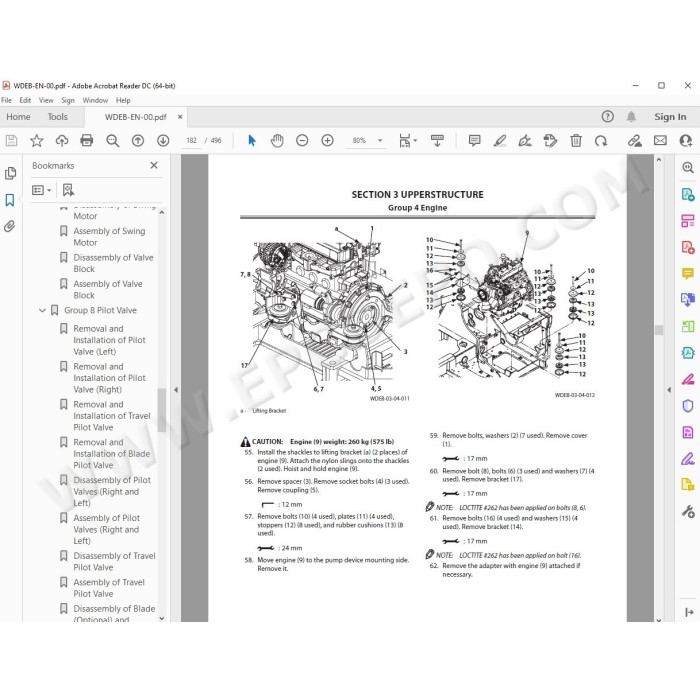Click the Save file icon
Screen dimensions: 700x700
point(11,141)
